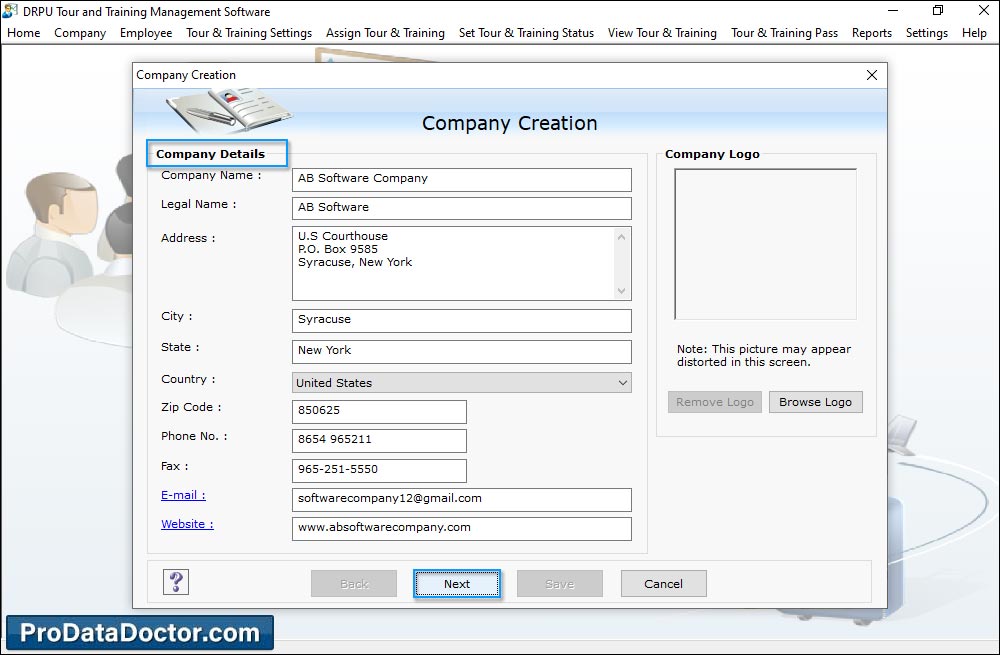
Task: Click the Remove Logo button
Action: click(x=715, y=402)
